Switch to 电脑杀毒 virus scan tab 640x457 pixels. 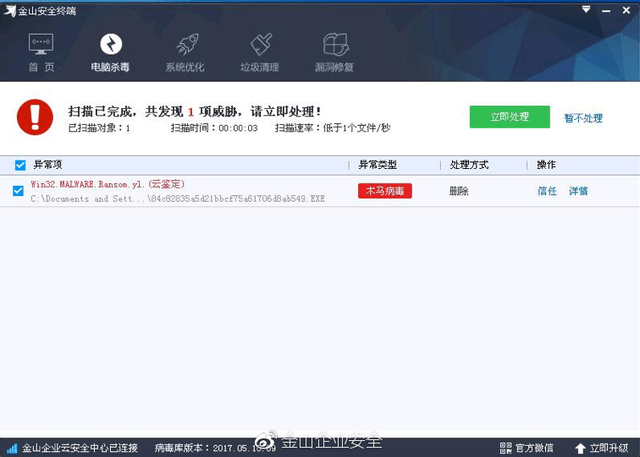110,52
